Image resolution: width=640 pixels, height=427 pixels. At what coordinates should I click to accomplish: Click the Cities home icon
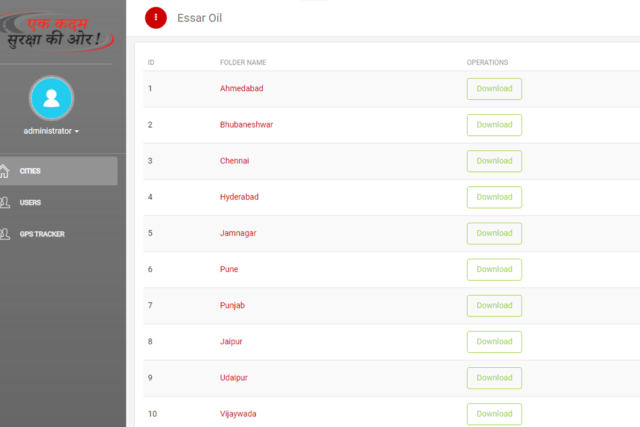pos(4,171)
